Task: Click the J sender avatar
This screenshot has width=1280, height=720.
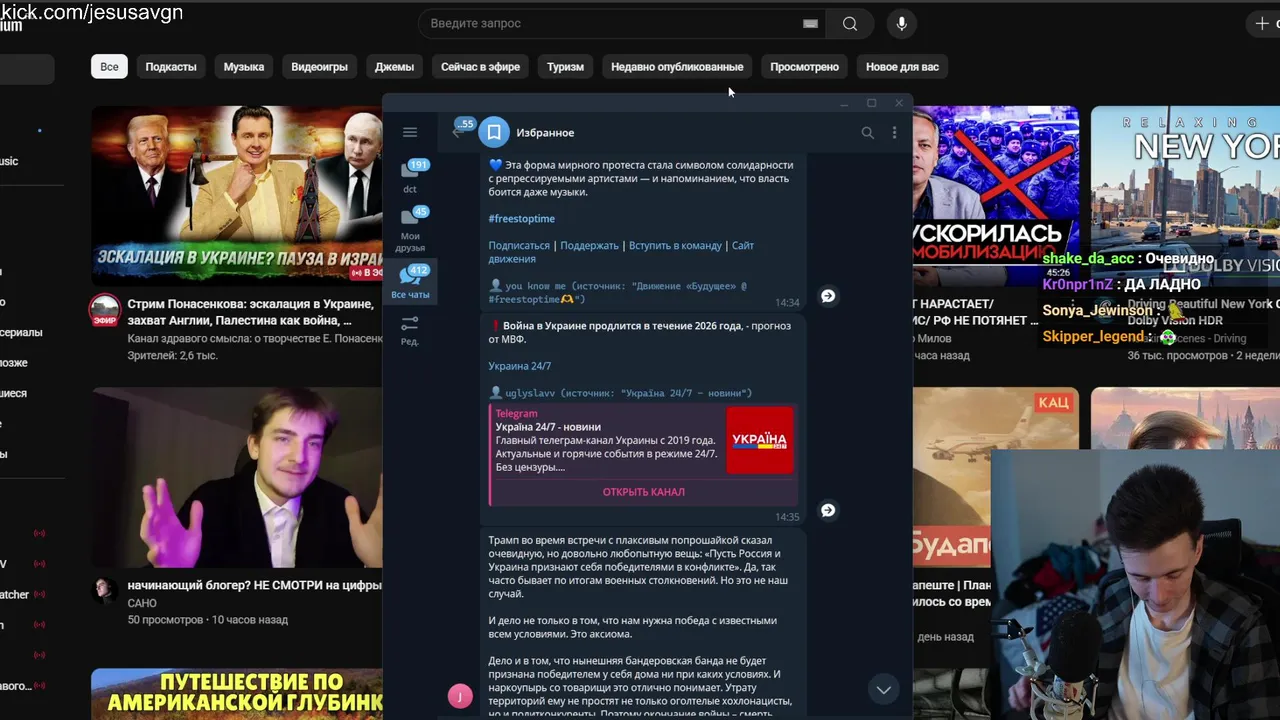Action: click(460, 697)
